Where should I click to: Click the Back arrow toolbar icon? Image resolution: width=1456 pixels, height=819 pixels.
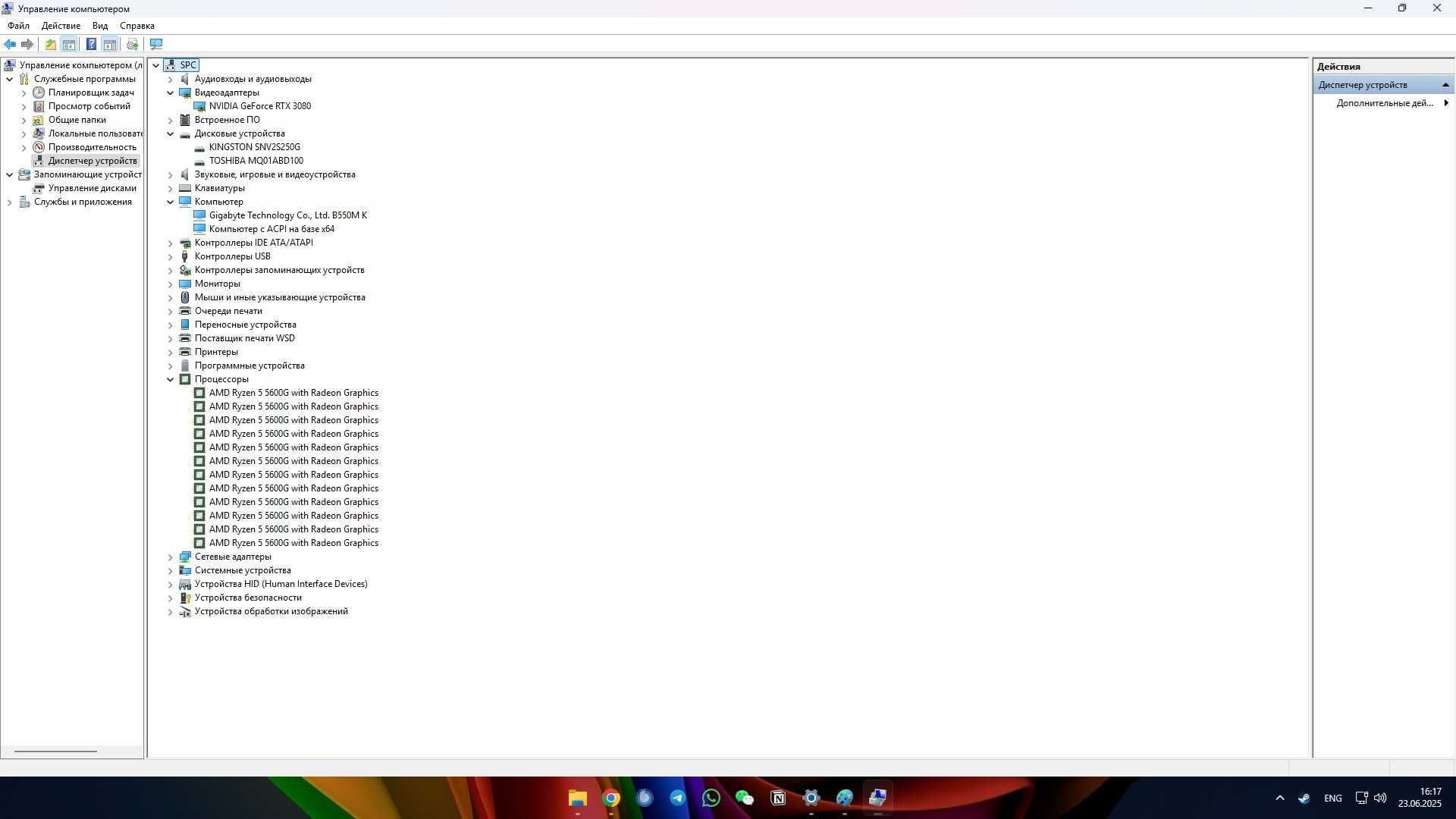[x=10, y=44]
